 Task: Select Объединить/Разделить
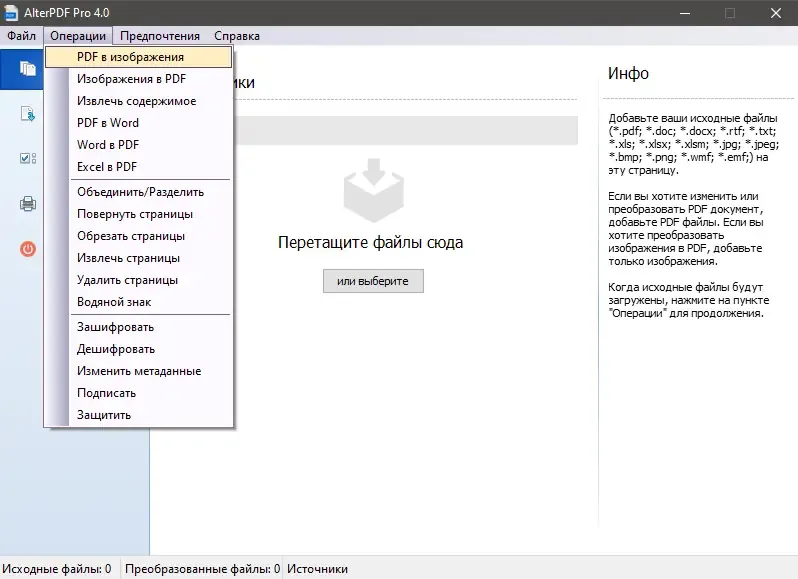(x=138, y=192)
